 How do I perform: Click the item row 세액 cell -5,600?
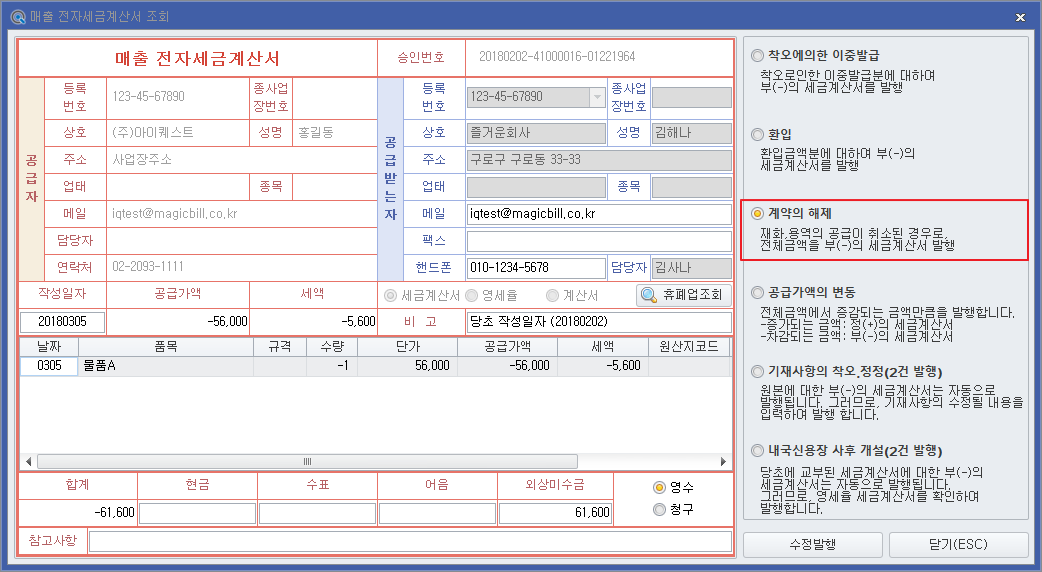[x=603, y=366]
